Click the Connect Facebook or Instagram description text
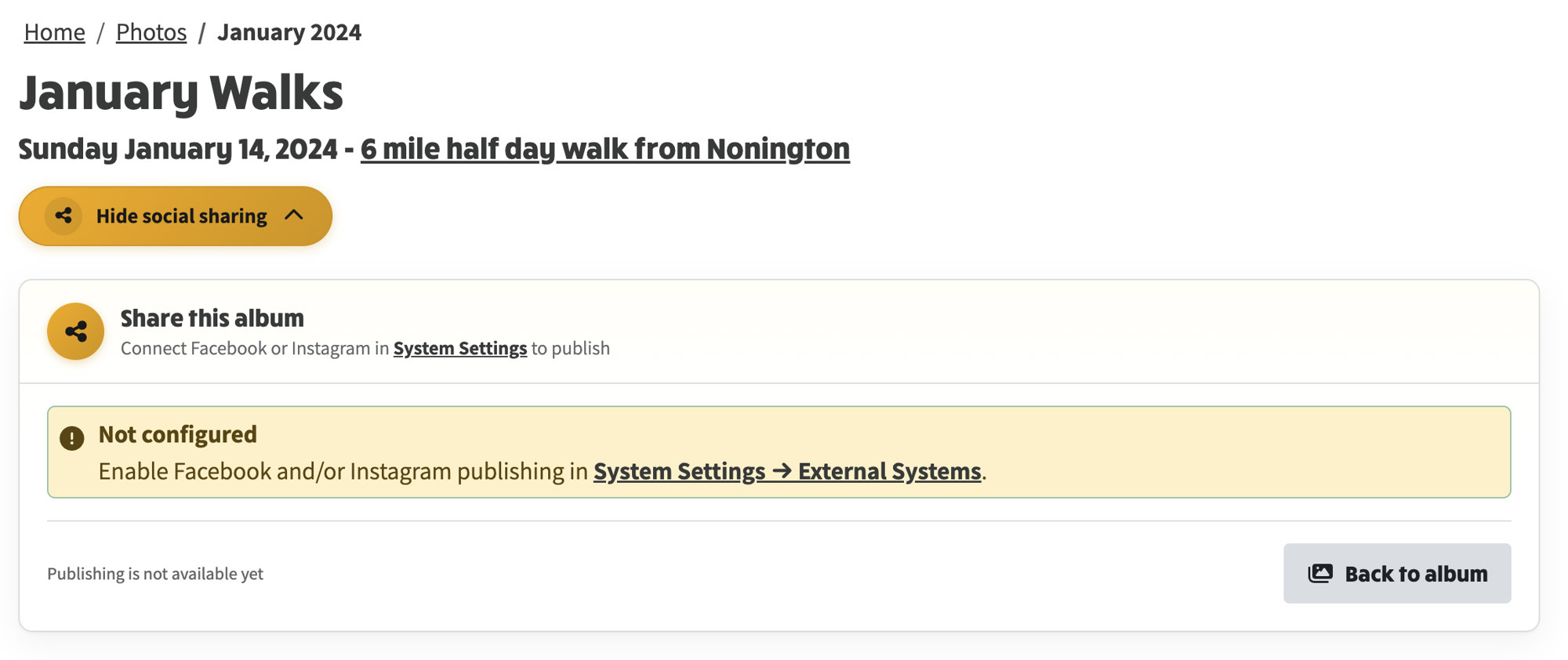1568x660 pixels. pos(255,348)
